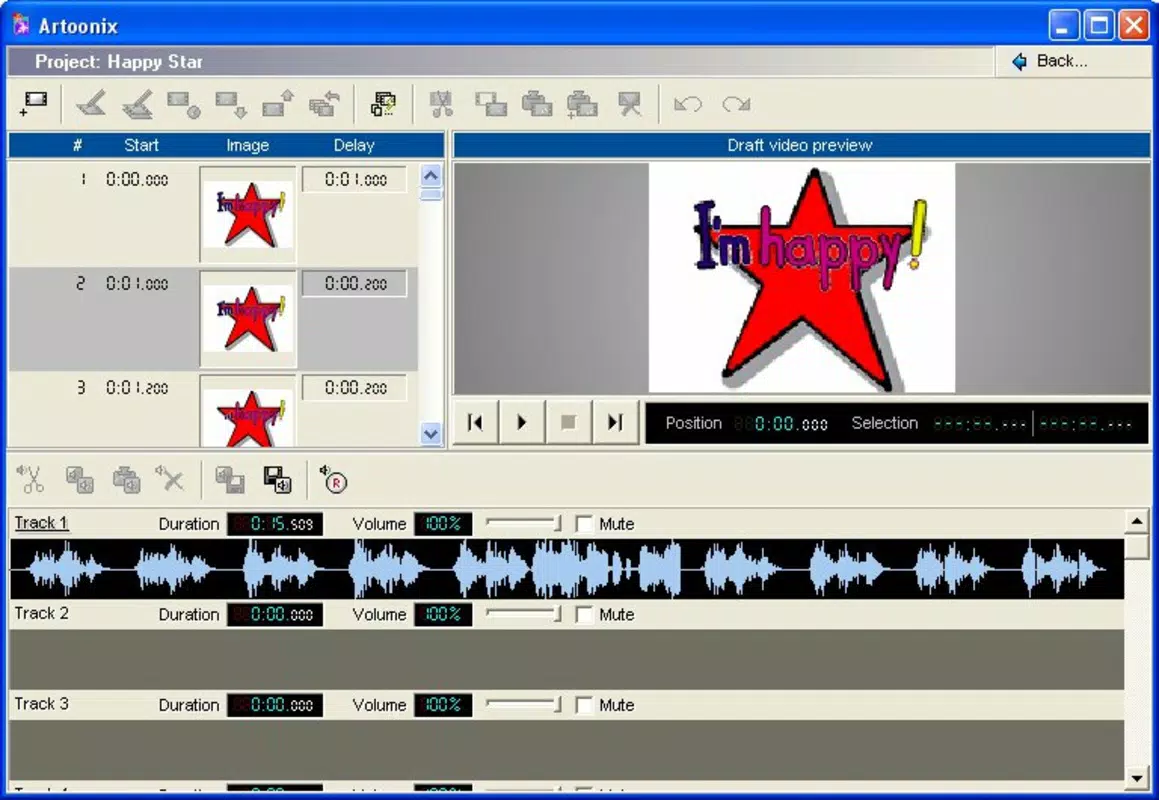Image resolution: width=1159 pixels, height=800 pixels.
Task: Stop the preview playback
Action: 568,422
